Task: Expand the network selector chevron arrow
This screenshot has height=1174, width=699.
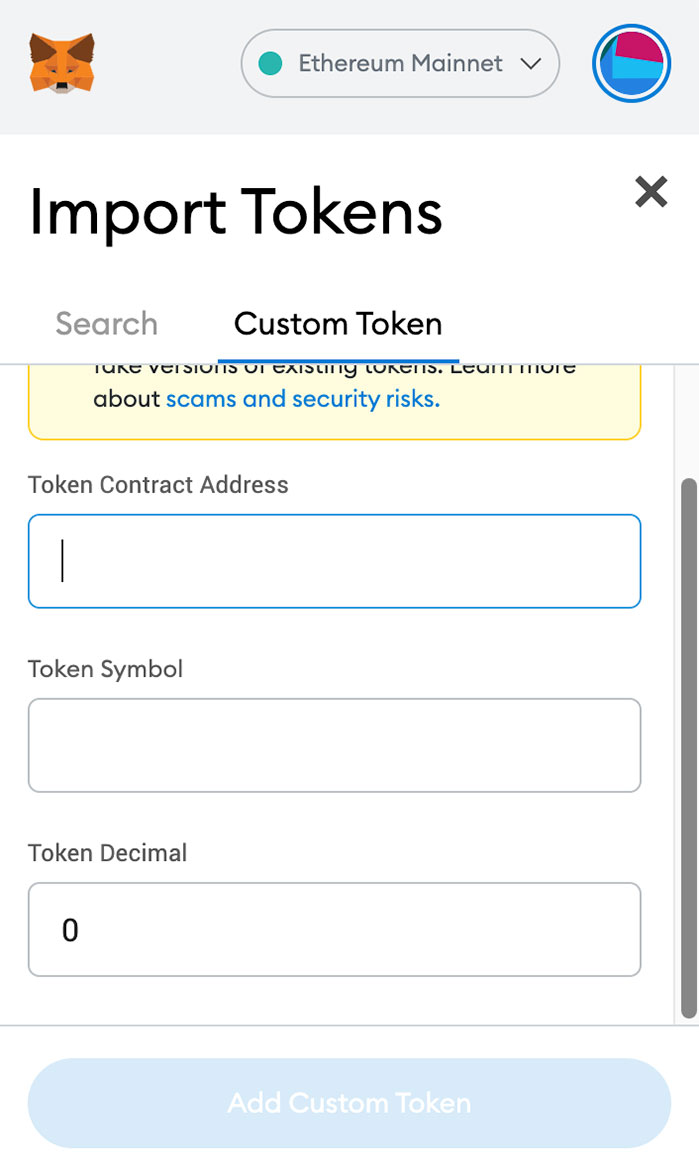Action: pos(531,64)
